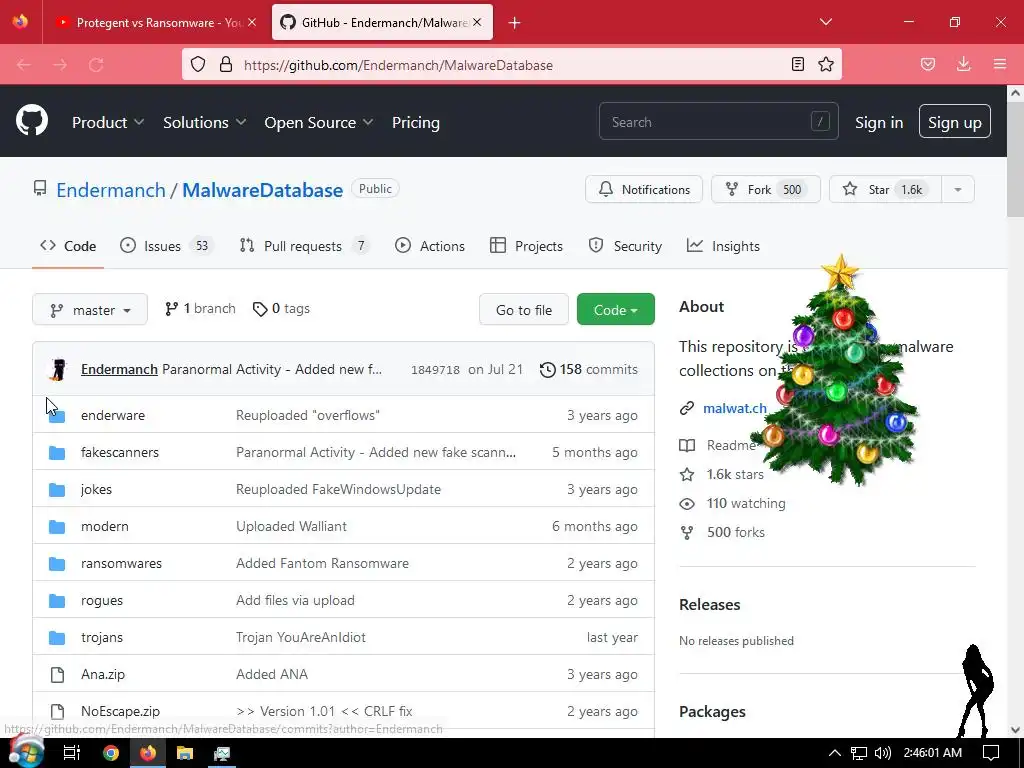Click the Endermanch avatar in commit row

click(x=58, y=369)
